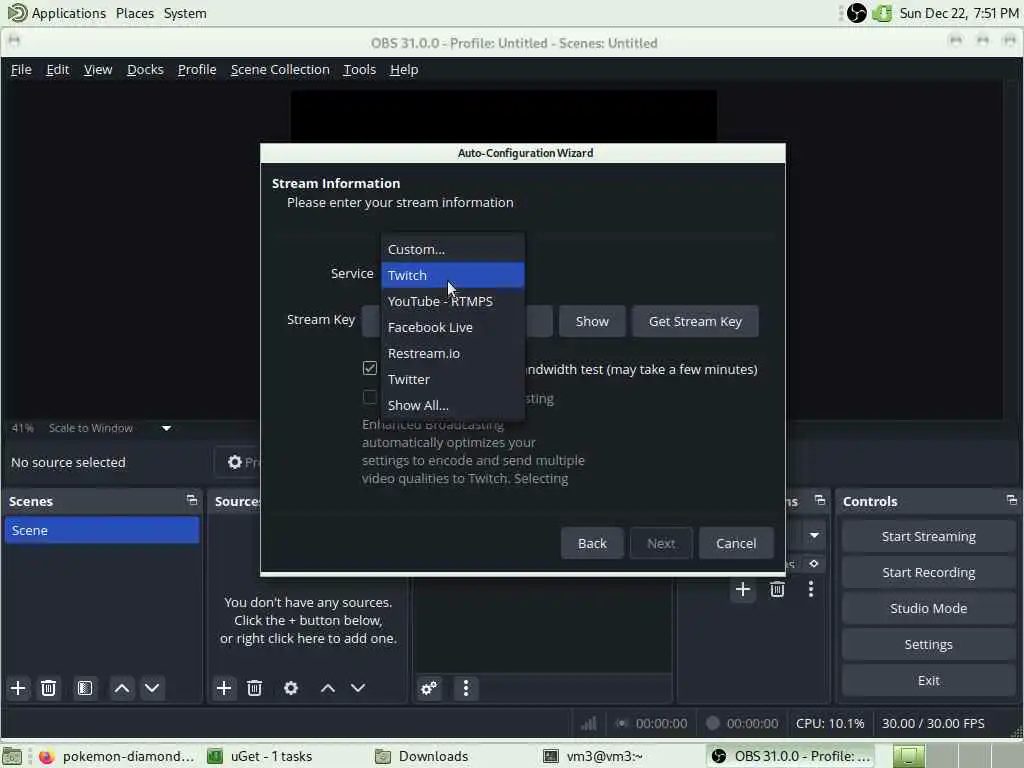Click the Firefox icon in taskbar
This screenshot has width=1024, height=768.
(46, 756)
